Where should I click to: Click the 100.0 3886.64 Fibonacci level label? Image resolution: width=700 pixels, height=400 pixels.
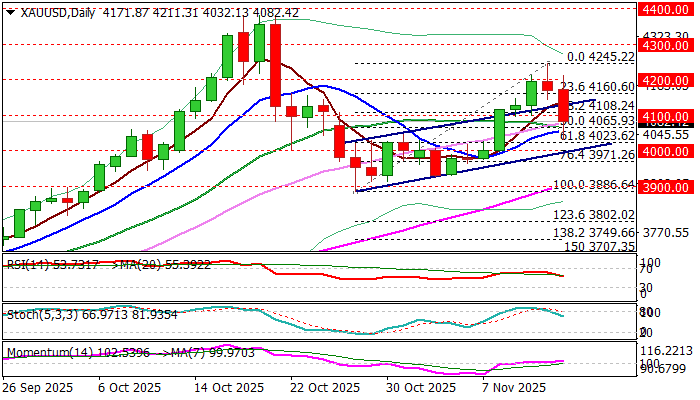click(594, 184)
